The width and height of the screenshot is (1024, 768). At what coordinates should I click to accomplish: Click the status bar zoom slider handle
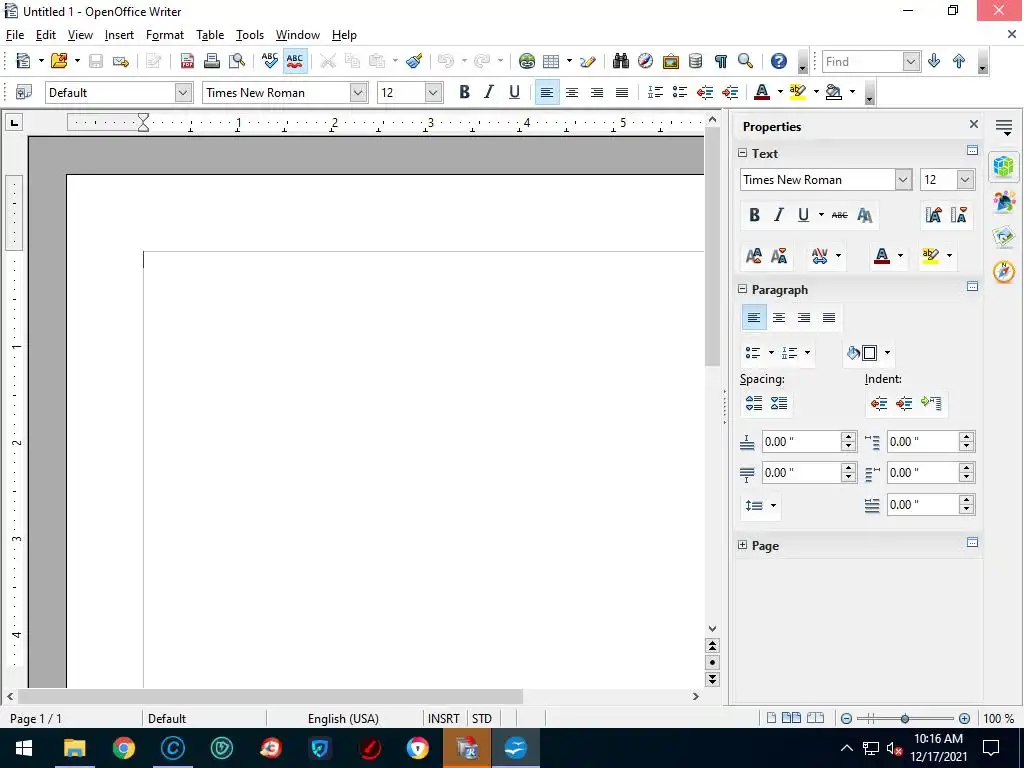(x=904, y=718)
